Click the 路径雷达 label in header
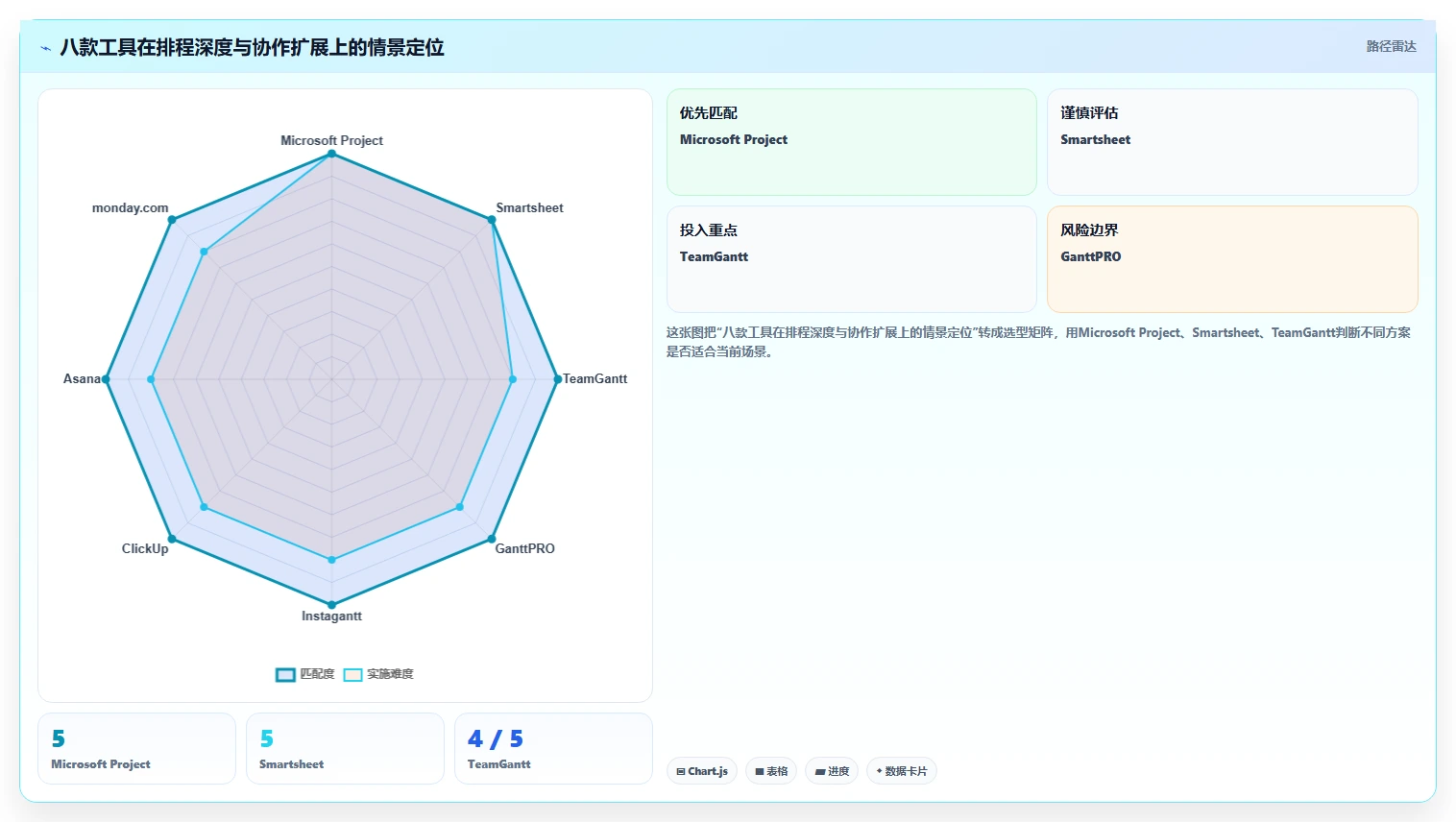The image size is (1456, 822). pos(1391,46)
